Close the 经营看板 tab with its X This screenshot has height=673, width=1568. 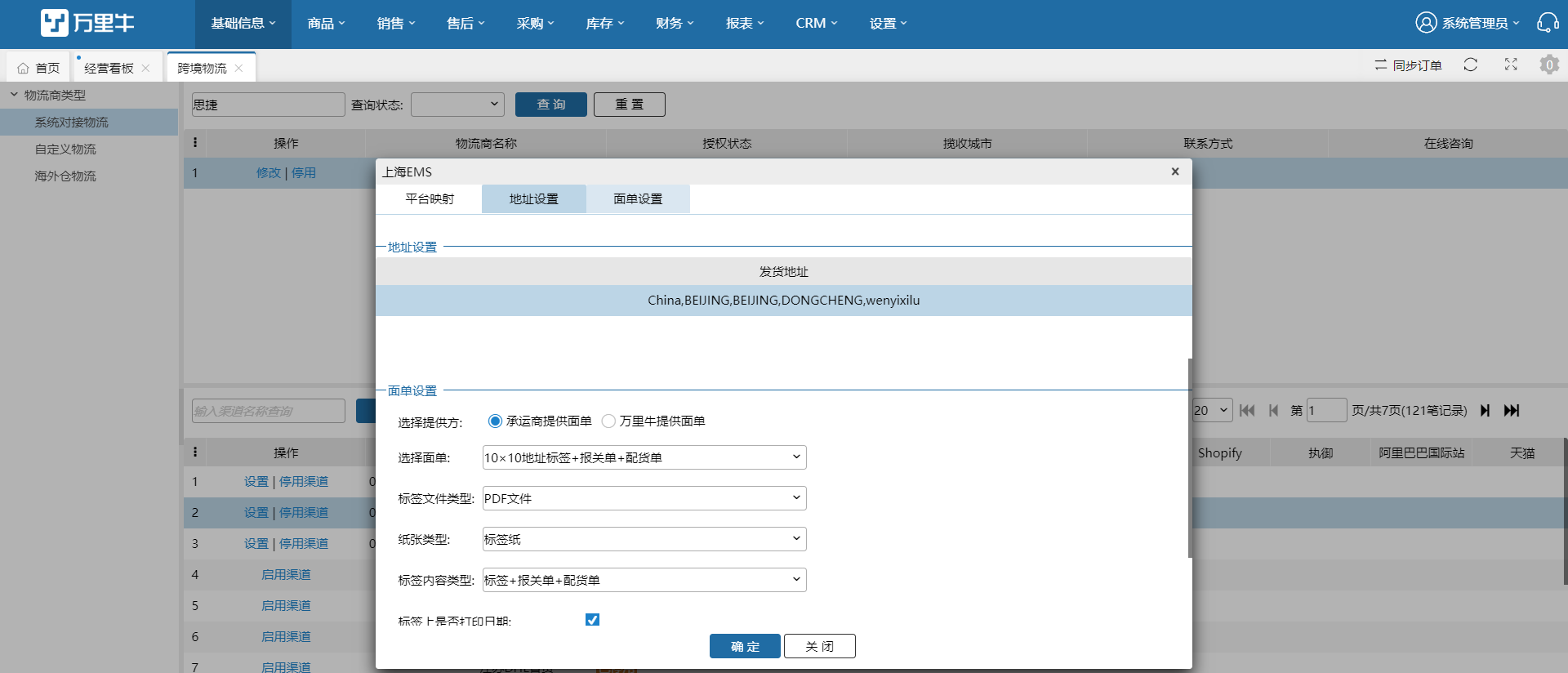click(145, 69)
